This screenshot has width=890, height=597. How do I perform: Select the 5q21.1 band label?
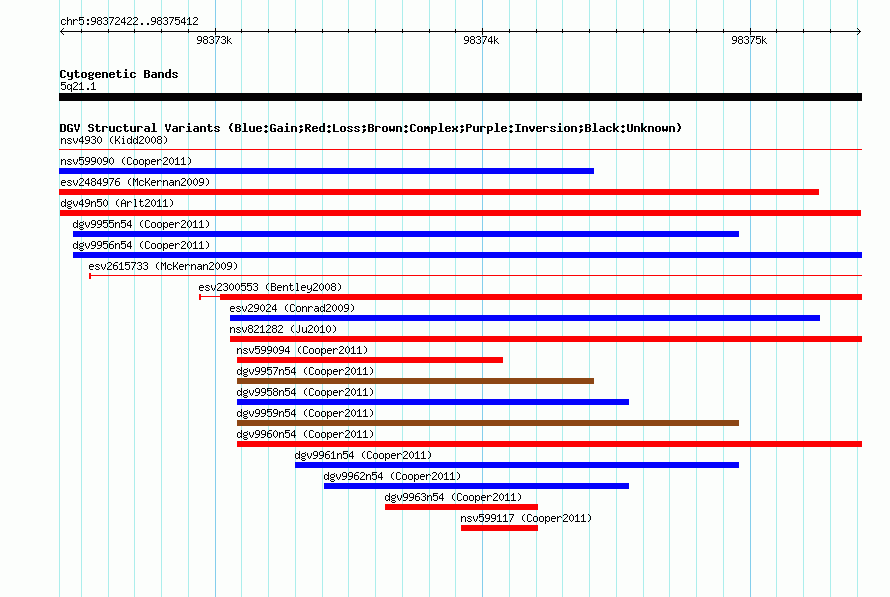78,86
